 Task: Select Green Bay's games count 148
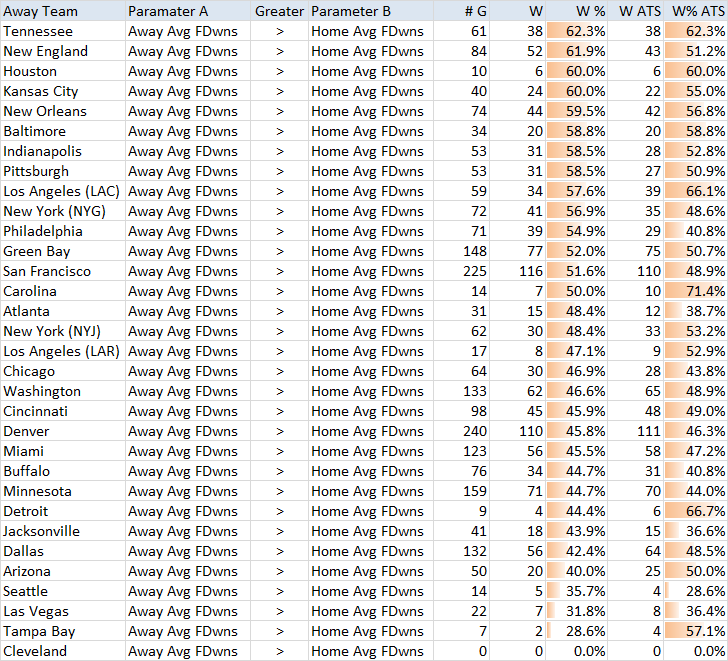point(462,251)
